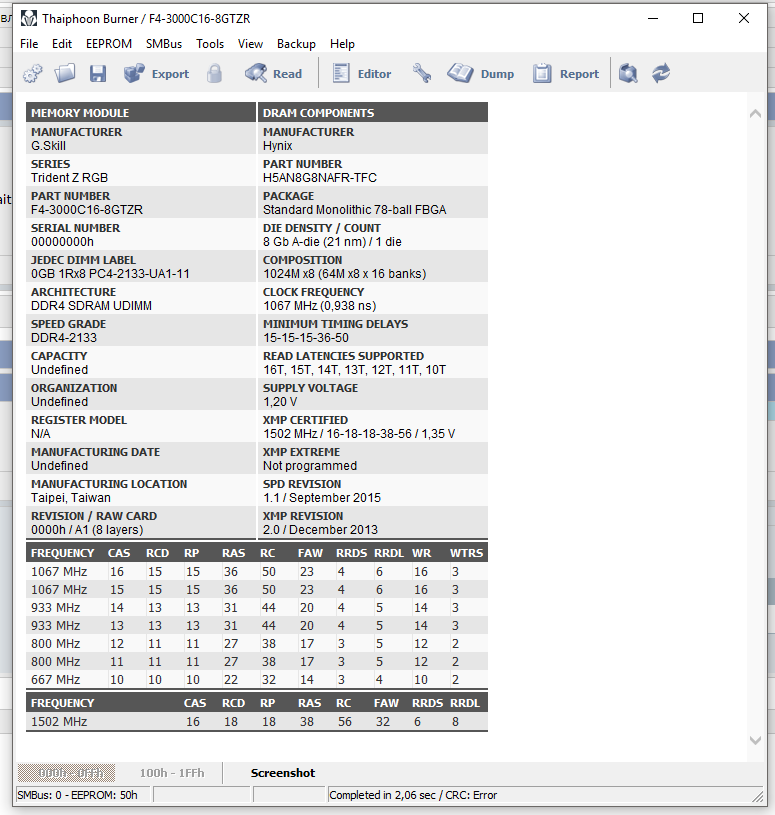This screenshot has width=775, height=815.
Task: Click the Trident Z RGB series text
Action: coord(69,178)
